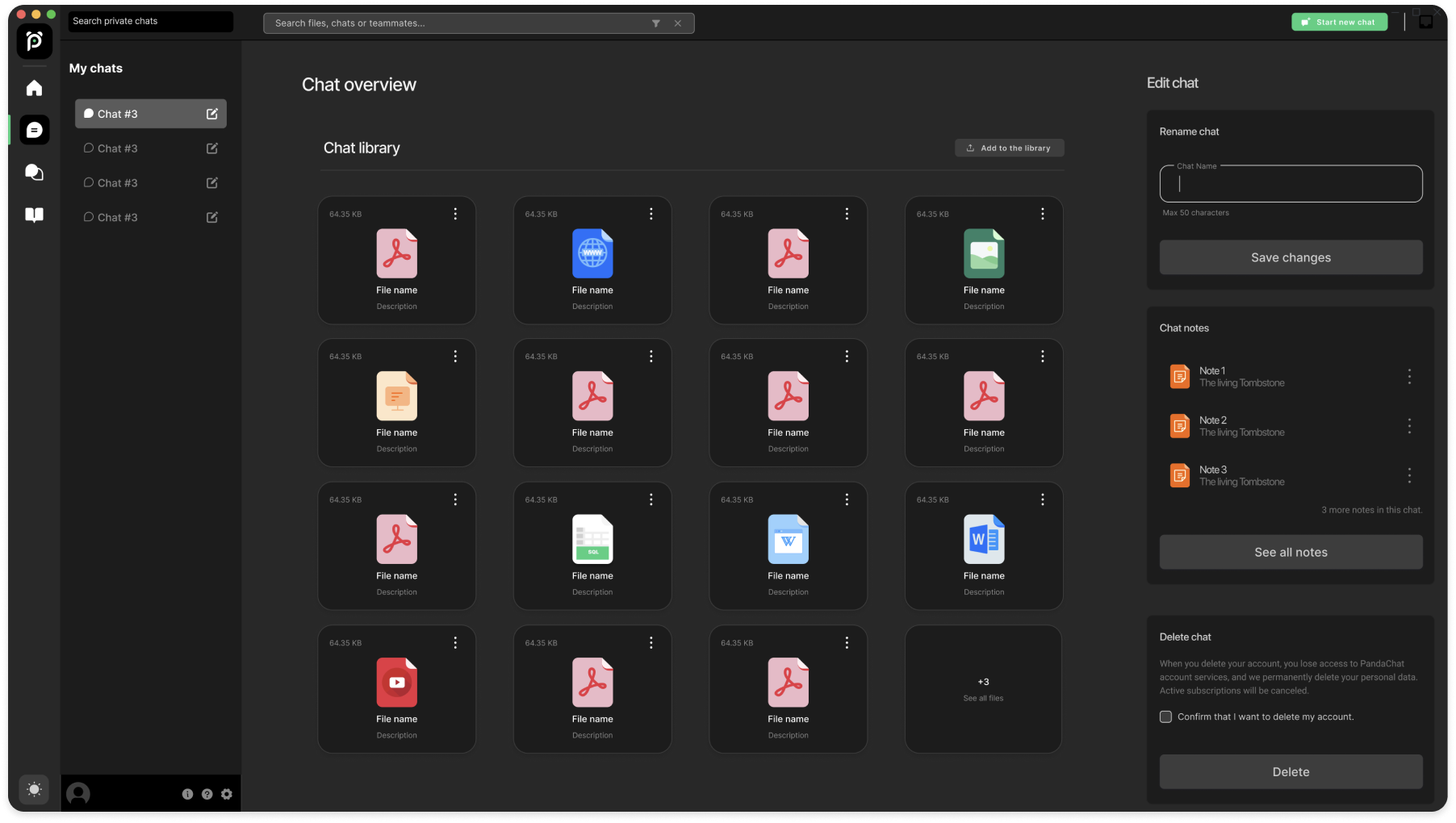Image resolution: width=1456 pixels, height=823 pixels.
Task: Check confirm delete my account box
Action: click(x=1165, y=716)
